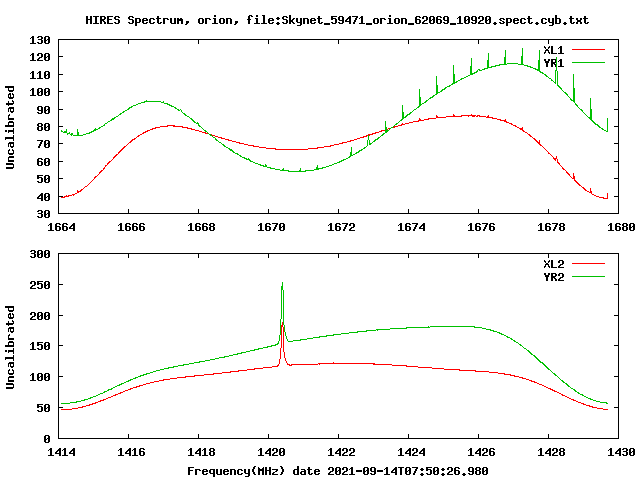Screen dimensions: 640x480
Task: Click the 0 y-axis tick label
Action: (x=47, y=439)
